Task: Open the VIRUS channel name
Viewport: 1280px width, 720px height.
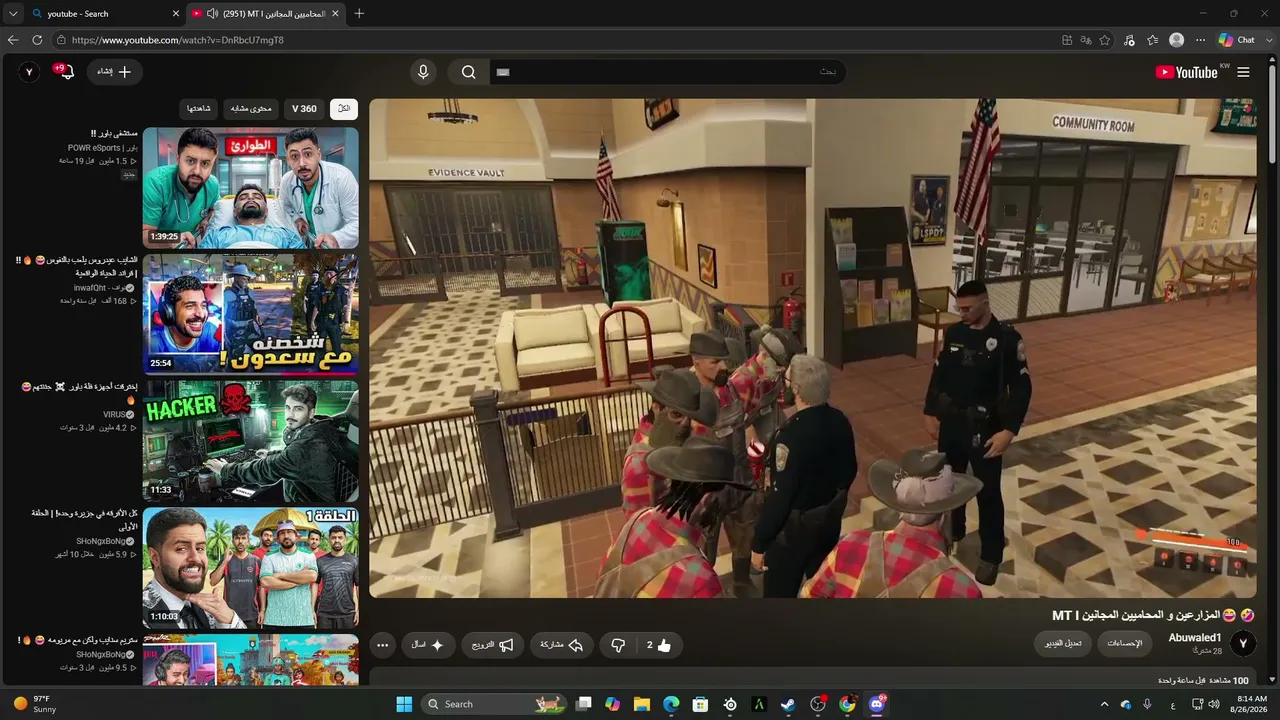Action: pyautogui.click(x=118, y=414)
